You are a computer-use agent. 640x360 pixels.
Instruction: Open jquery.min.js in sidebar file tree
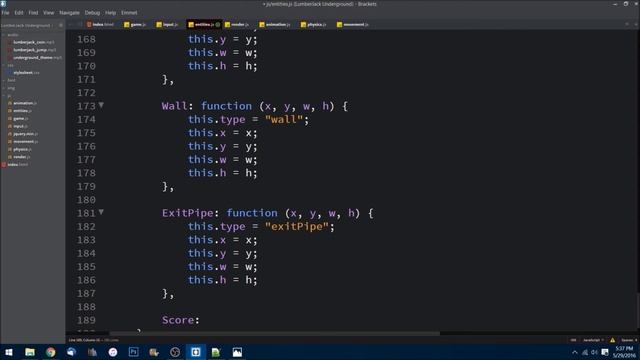[x=25, y=134]
